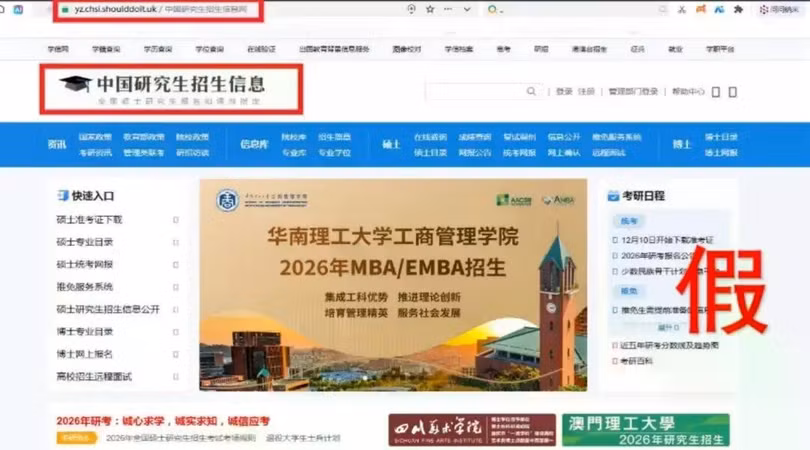810x450 pixels.
Task: Open 博士网上报名 quick link
Action: pos(85,354)
